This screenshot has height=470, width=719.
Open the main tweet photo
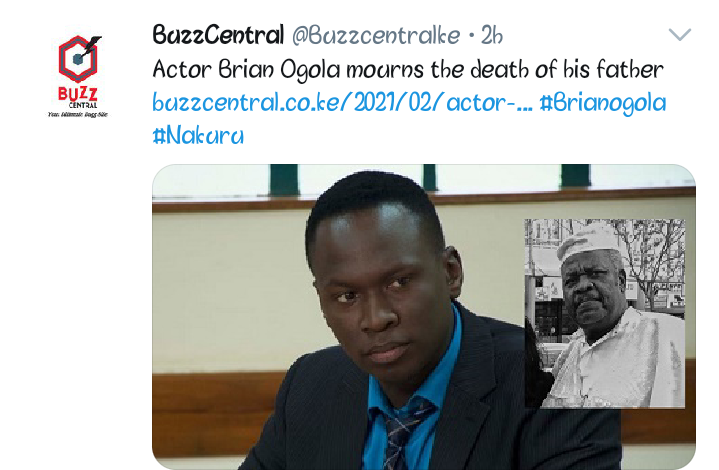point(424,316)
